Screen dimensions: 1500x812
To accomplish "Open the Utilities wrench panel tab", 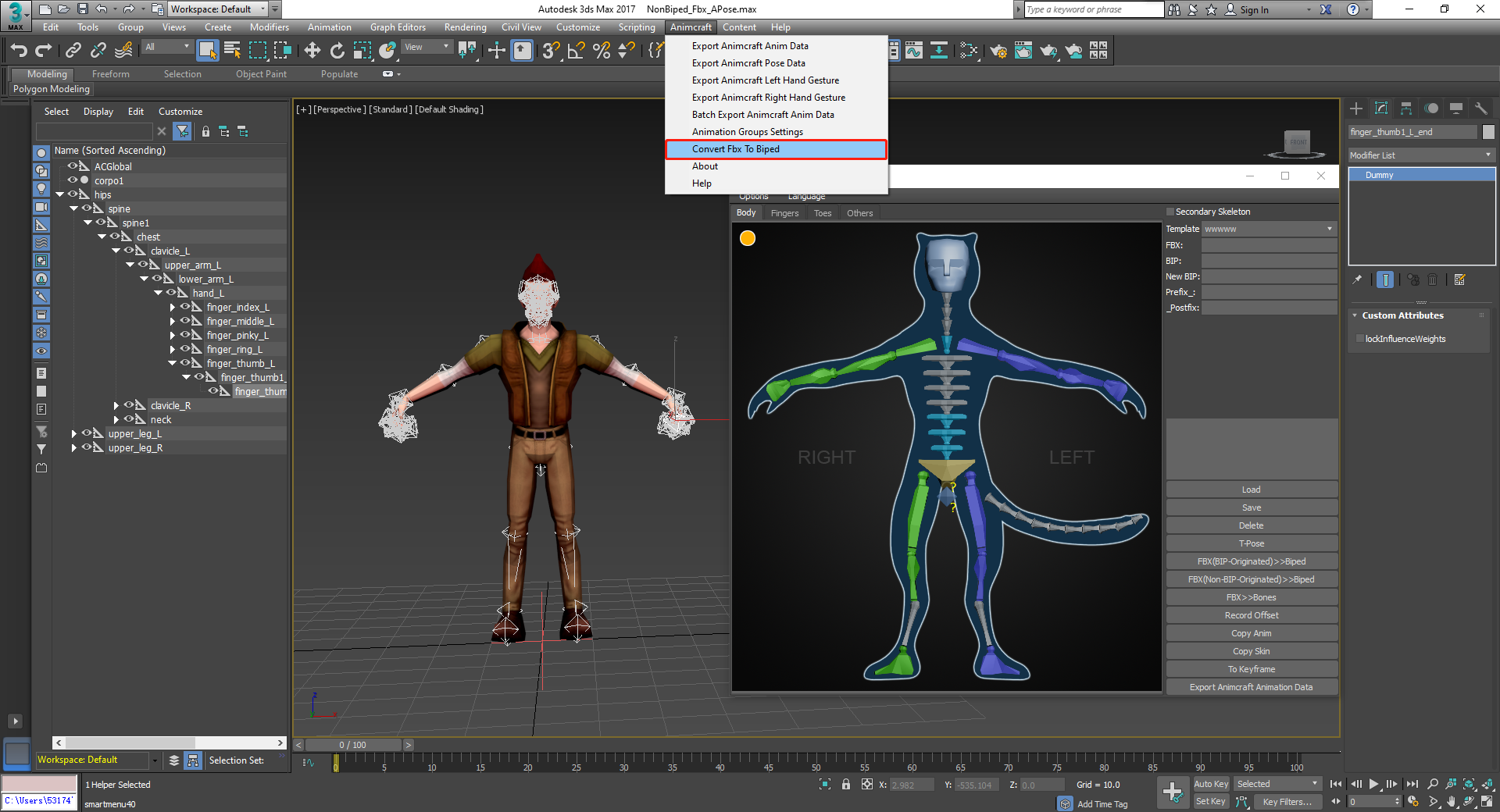I will (1481, 109).
